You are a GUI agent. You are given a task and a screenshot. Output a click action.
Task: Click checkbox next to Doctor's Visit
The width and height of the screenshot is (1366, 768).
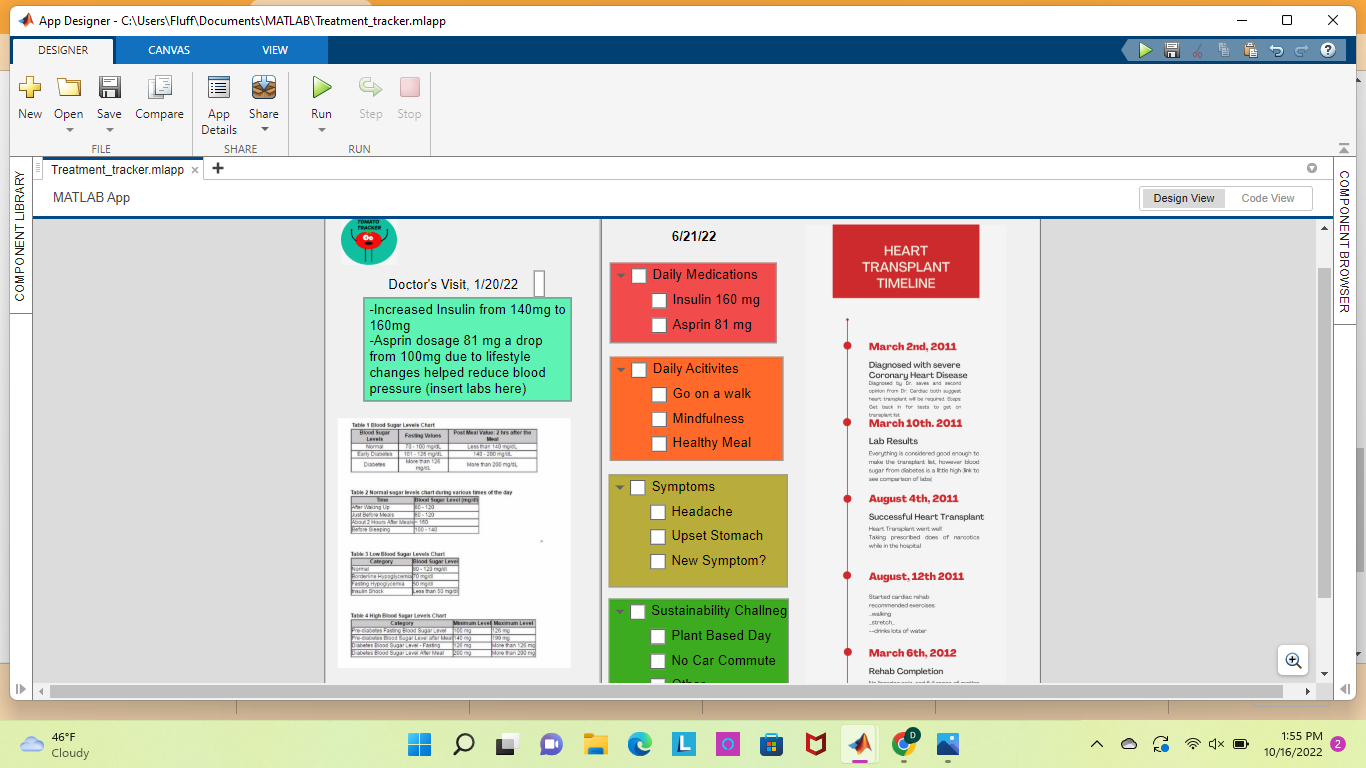pos(539,284)
